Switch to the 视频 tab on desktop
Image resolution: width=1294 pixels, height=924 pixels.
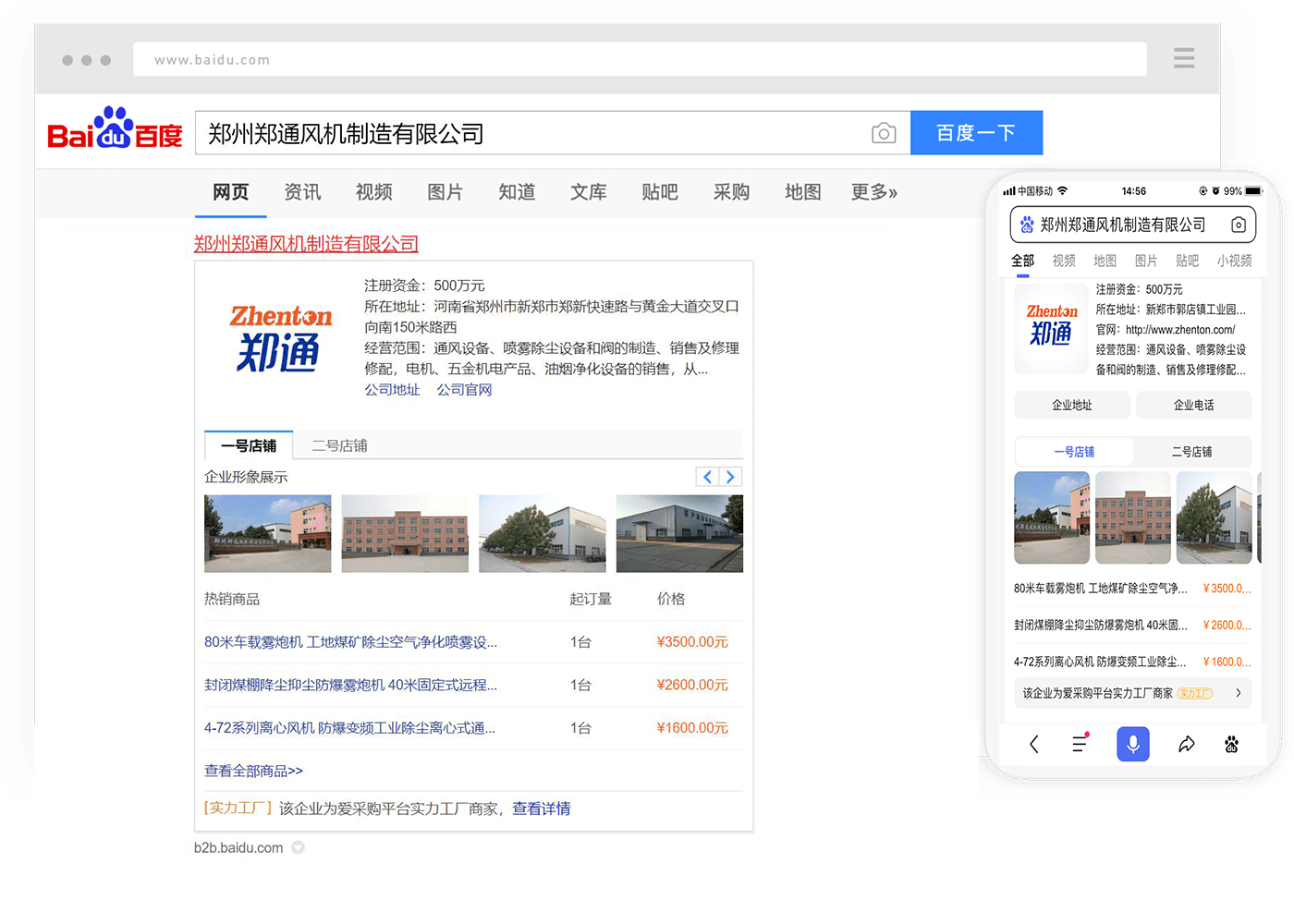point(374,191)
